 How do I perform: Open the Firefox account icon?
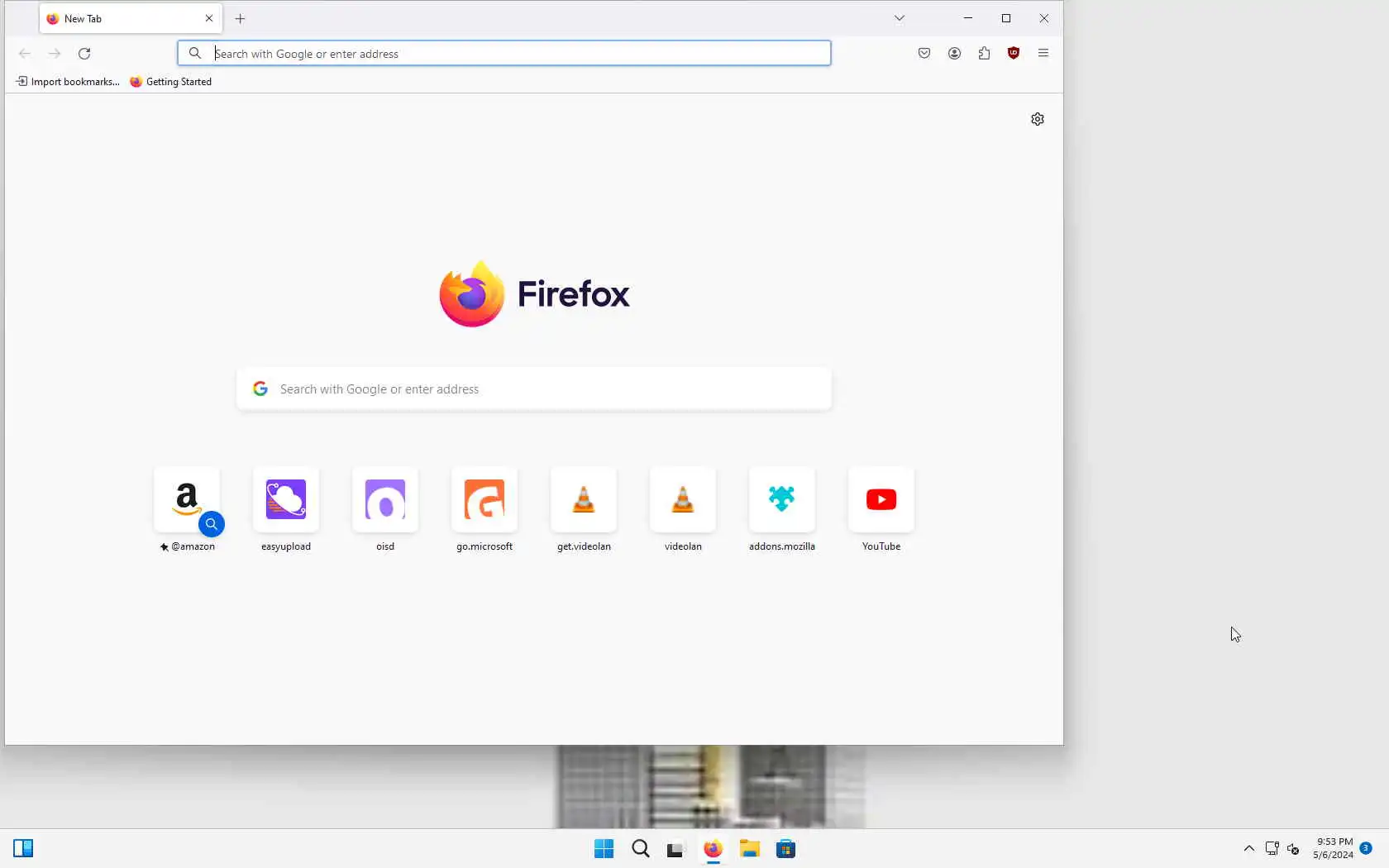click(954, 54)
